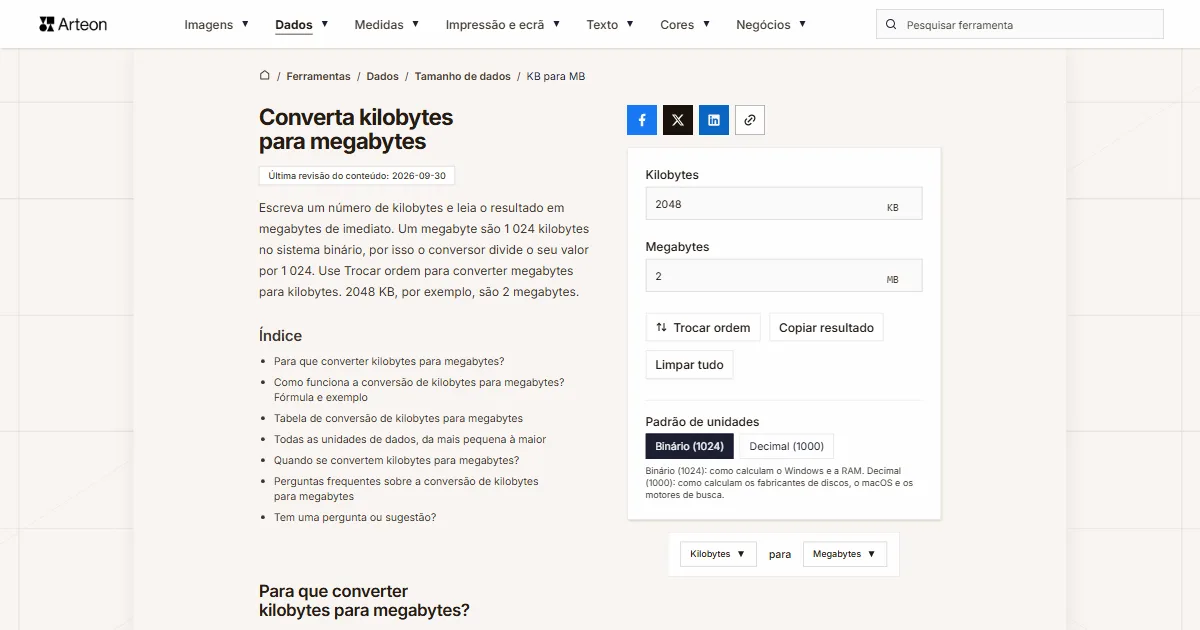This screenshot has height=630, width=1200.
Task: Expand the Texto menu
Action: 610,25
